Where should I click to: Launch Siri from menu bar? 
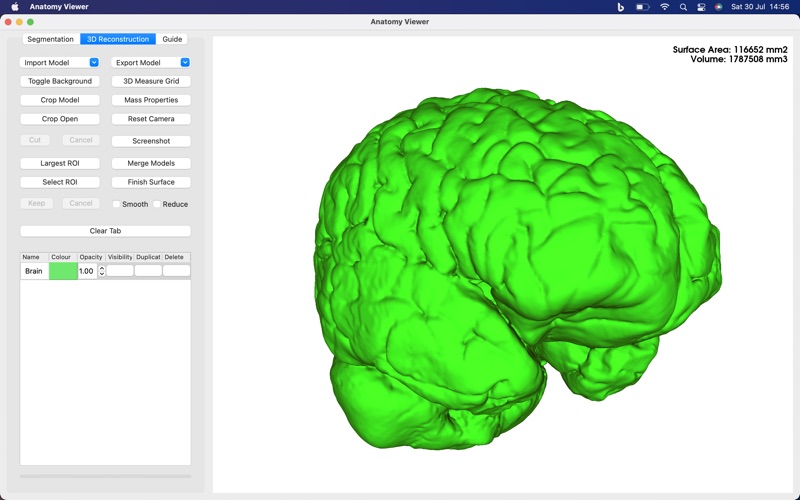pyautogui.click(x=718, y=7)
